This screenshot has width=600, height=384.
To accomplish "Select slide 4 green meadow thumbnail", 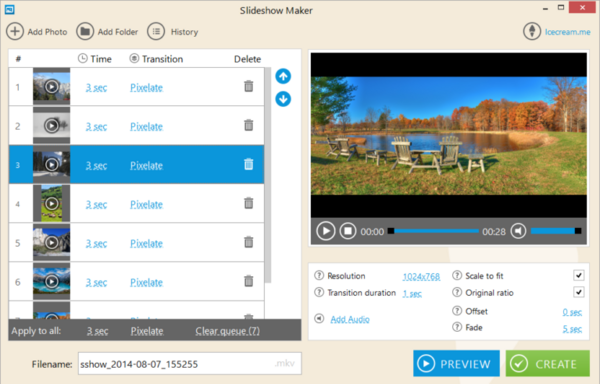I will pyautogui.click(x=52, y=203).
